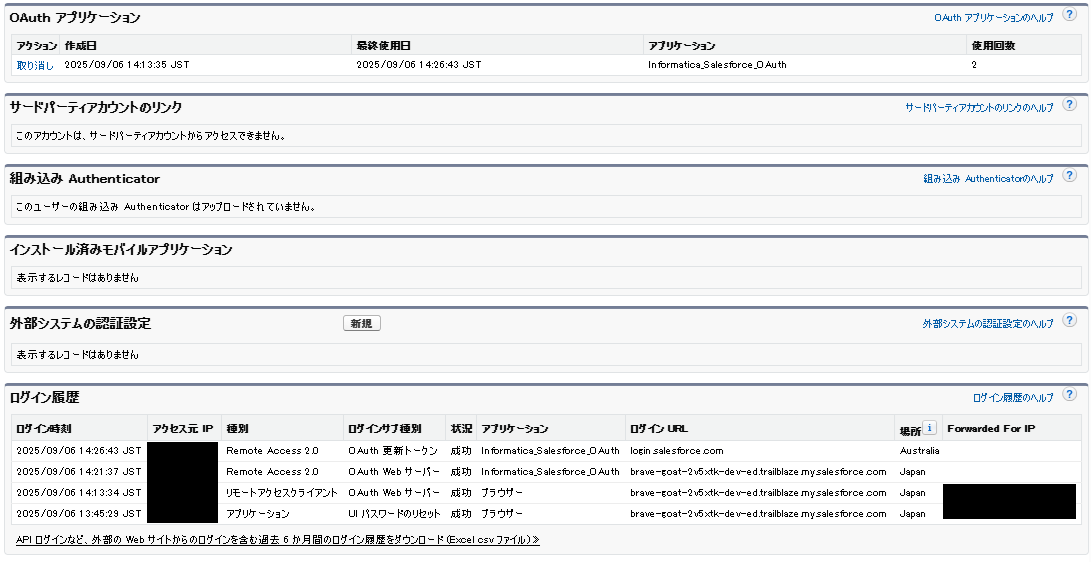This screenshot has width=1091, height=562.
Task: Open the OAuth アプリケーションのヘルプ link
Action: tap(994, 18)
